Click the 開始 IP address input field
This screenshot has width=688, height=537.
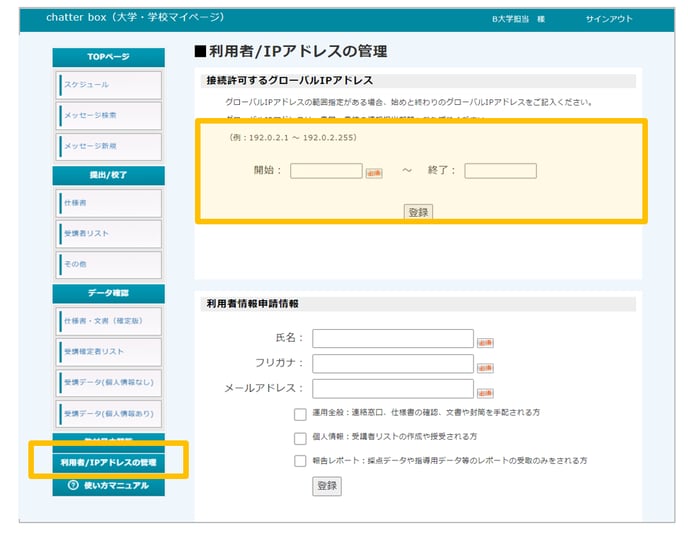coord(326,171)
